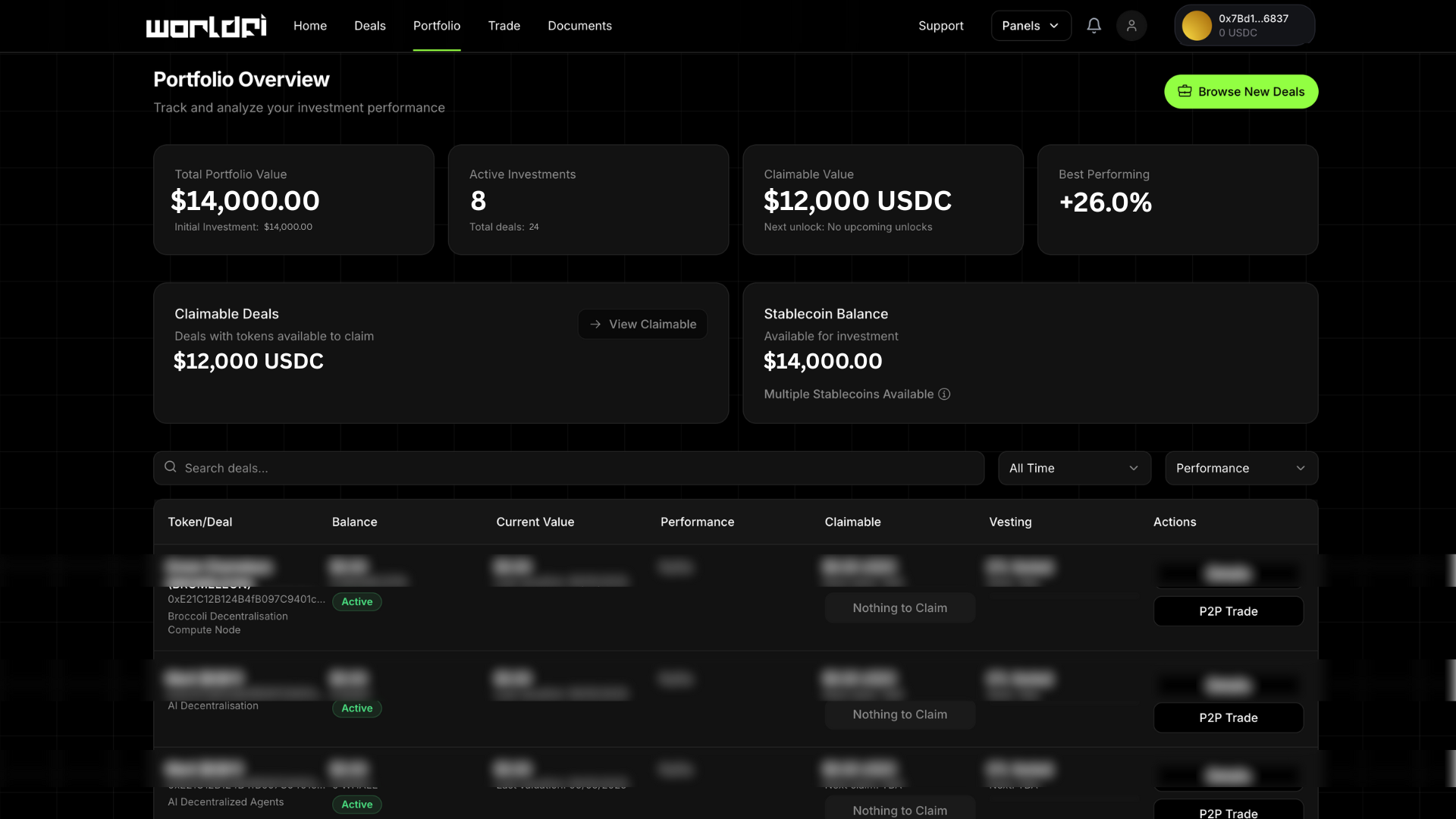Switch to the Trade tab
The height and width of the screenshot is (819, 1456).
click(504, 26)
